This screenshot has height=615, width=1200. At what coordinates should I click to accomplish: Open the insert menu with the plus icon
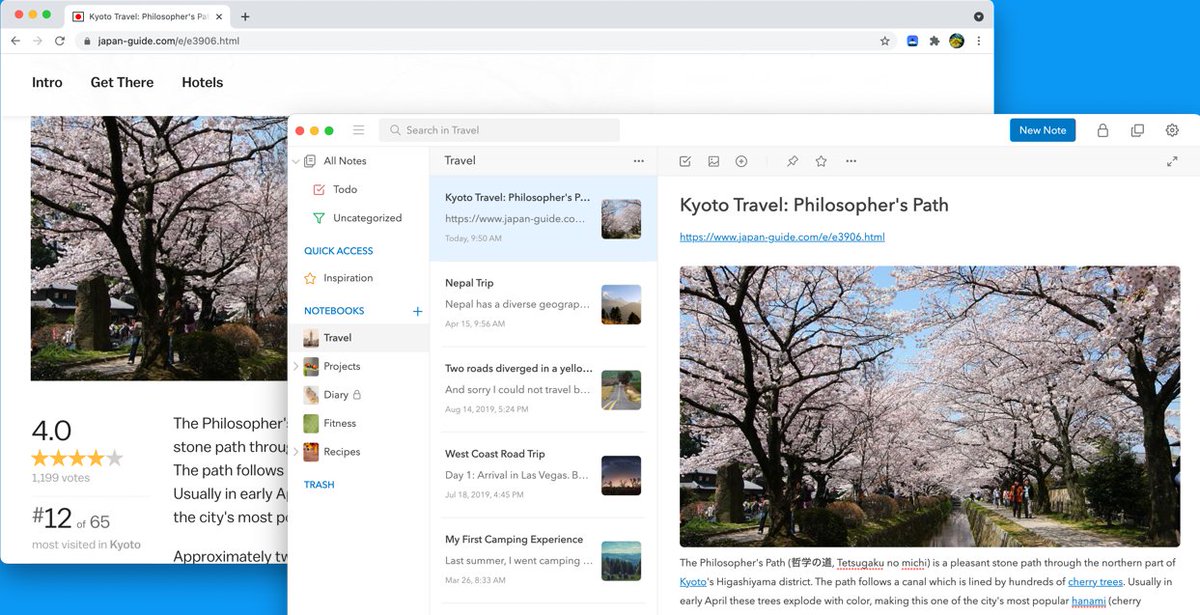(742, 161)
